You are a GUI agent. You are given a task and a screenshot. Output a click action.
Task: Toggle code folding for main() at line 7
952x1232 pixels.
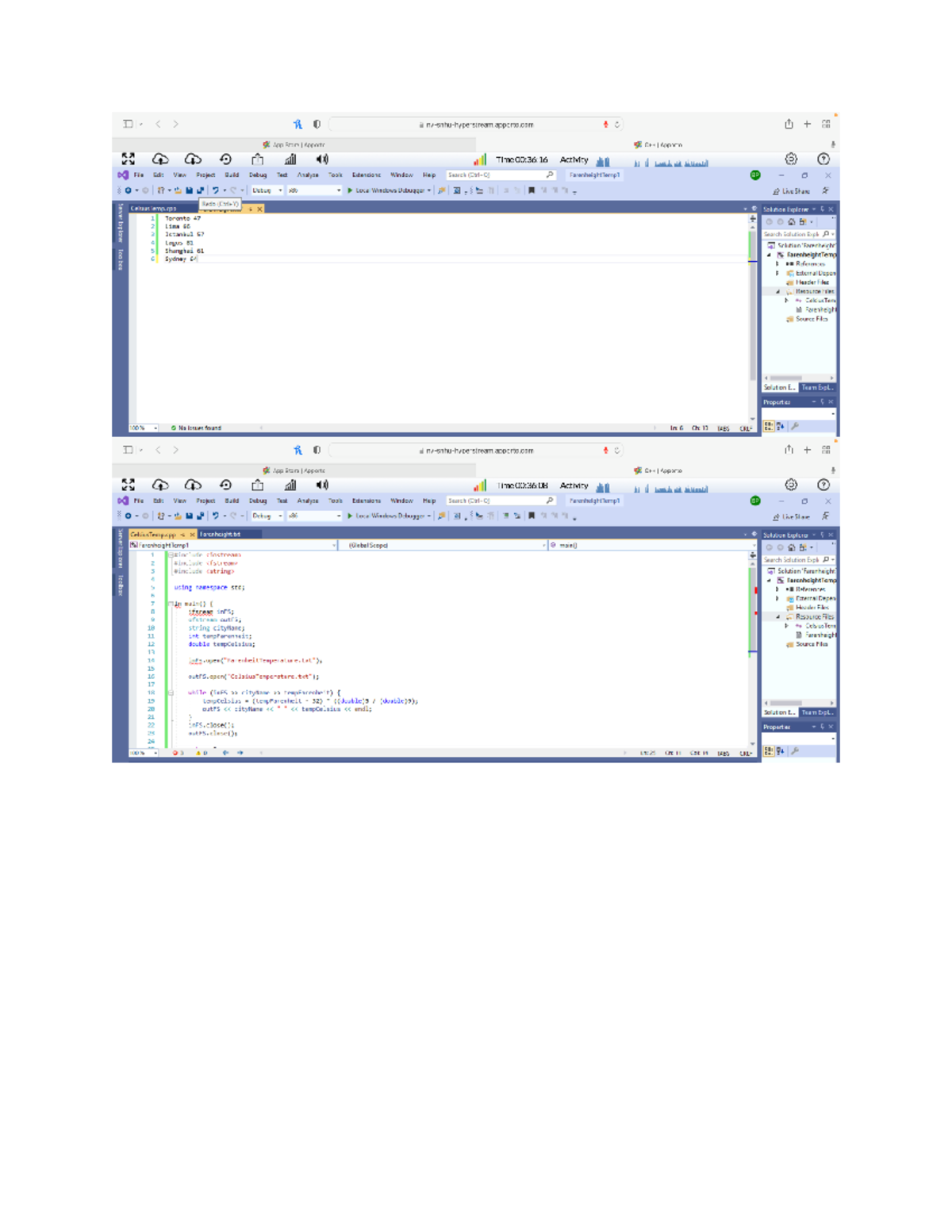tap(170, 604)
